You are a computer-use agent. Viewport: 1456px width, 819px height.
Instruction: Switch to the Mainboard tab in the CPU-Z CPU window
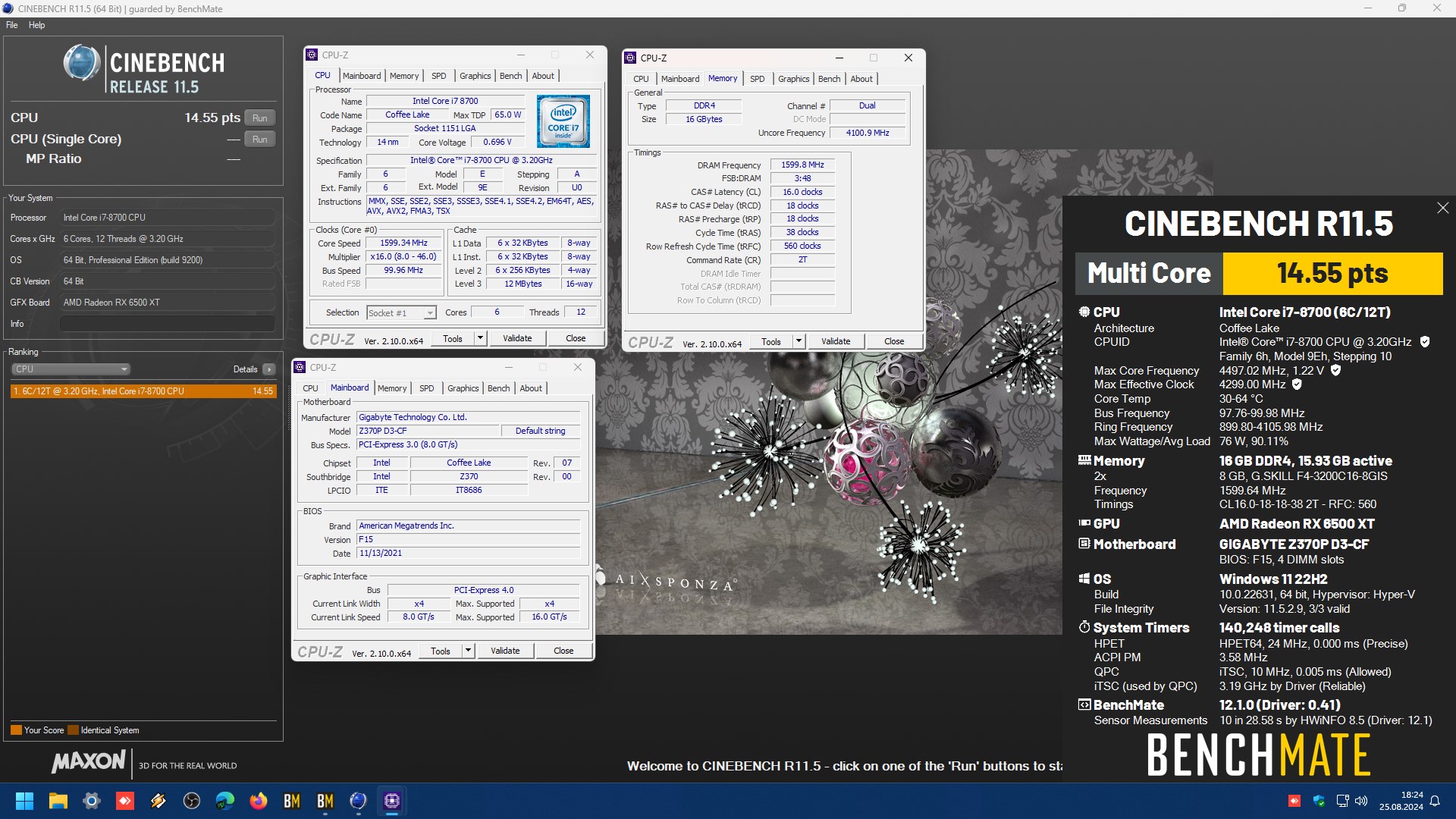coord(362,76)
